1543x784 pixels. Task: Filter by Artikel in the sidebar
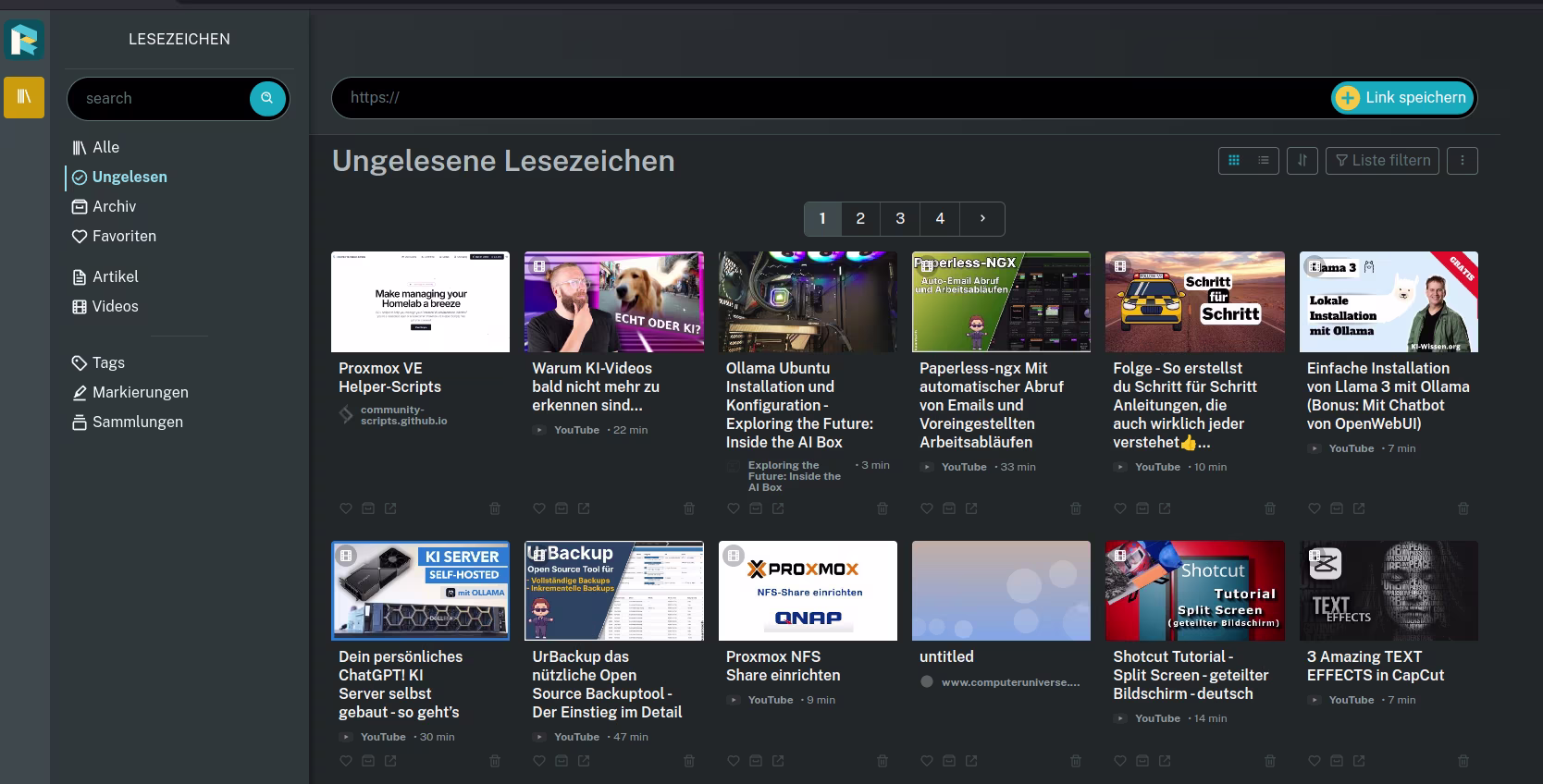click(x=105, y=276)
